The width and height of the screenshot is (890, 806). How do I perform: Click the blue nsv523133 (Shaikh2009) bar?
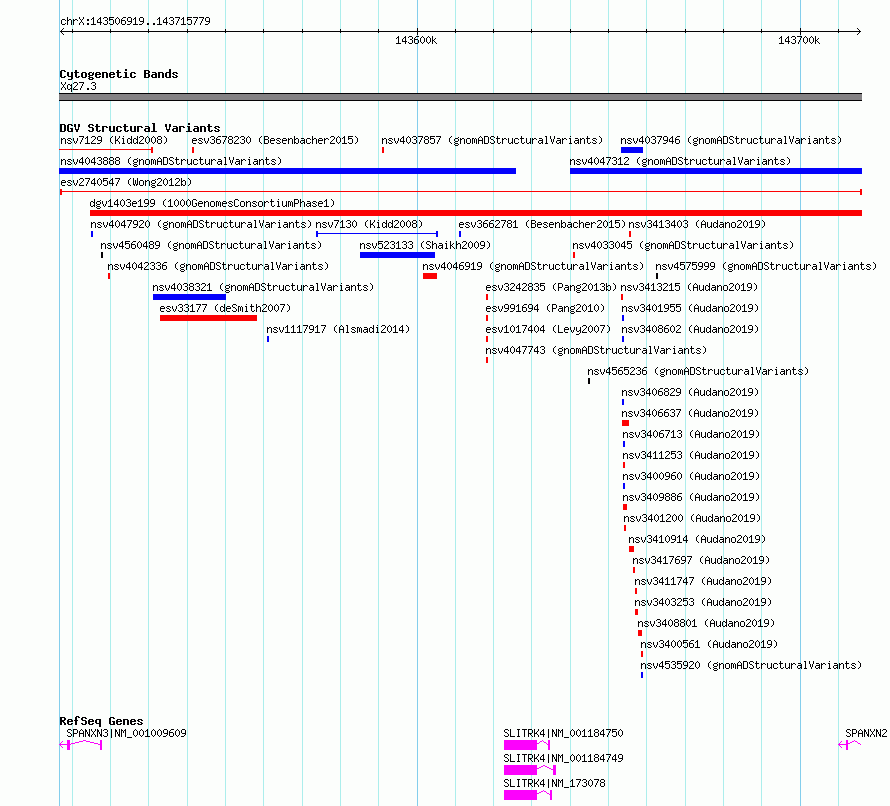click(397, 255)
